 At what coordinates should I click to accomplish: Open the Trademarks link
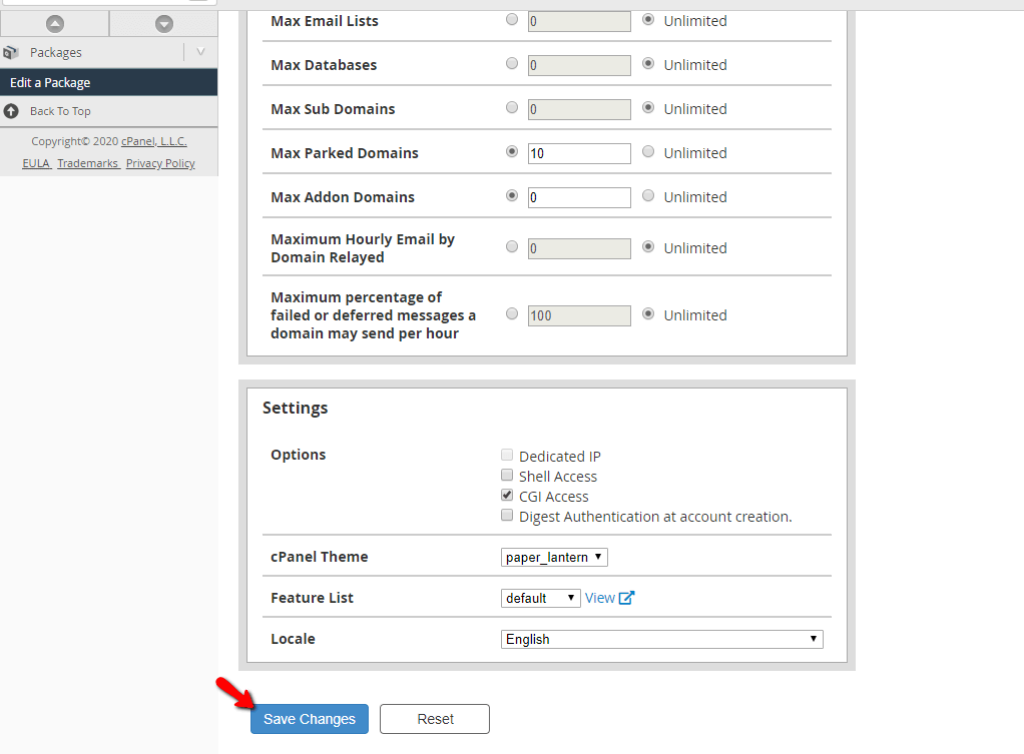tap(88, 163)
